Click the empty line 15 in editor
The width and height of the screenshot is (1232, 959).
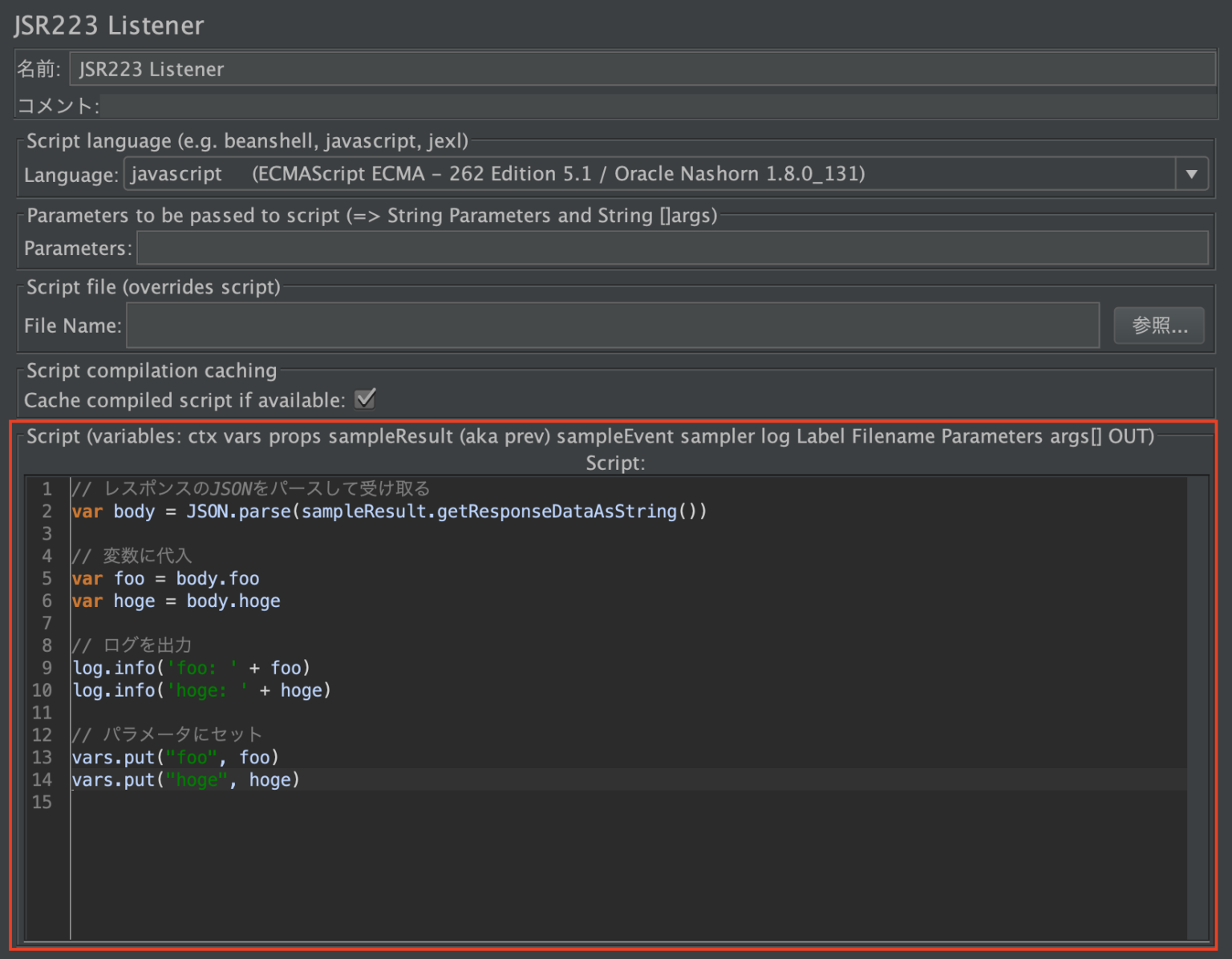pyautogui.click(x=241, y=802)
